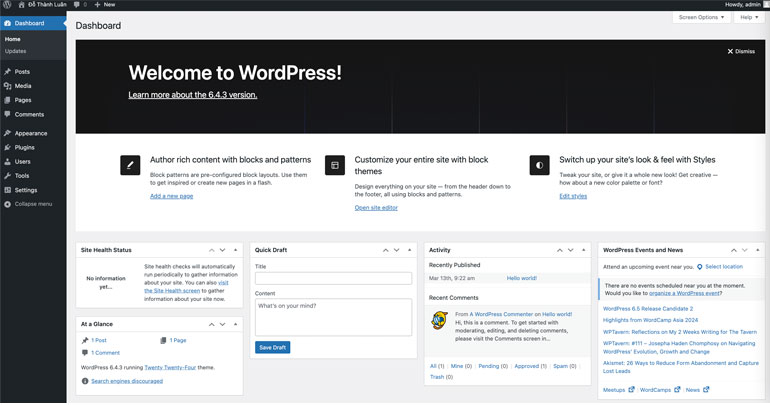Move At a Glance panel up

coord(212,324)
